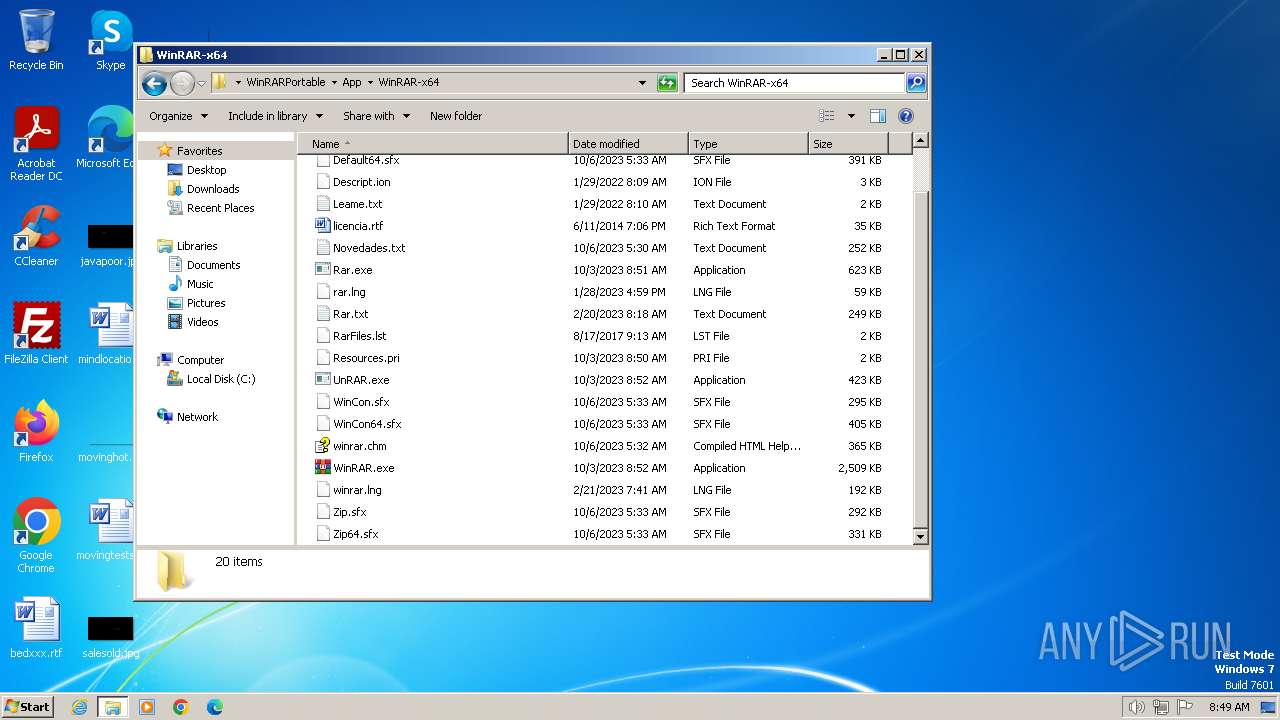Open the Share with dropdown
The width and height of the screenshot is (1280, 720).
pyautogui.click(x=376, y=116)
